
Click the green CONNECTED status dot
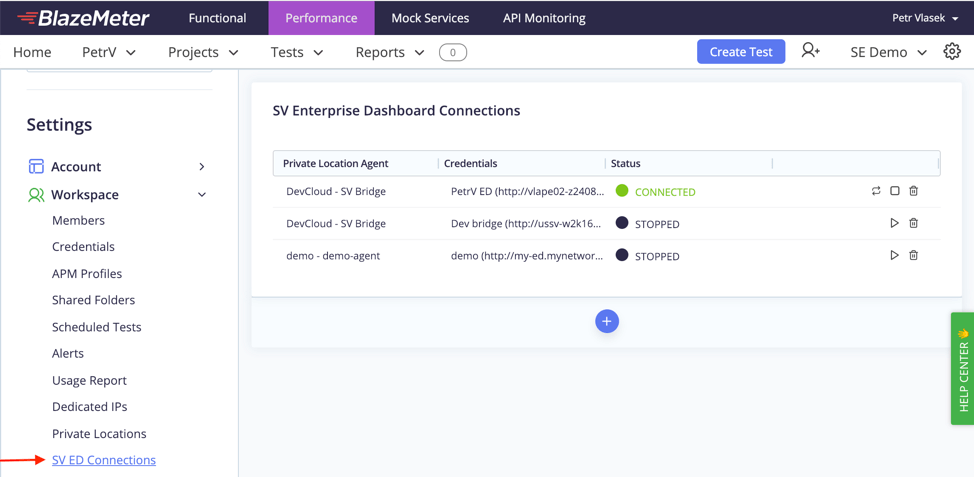pos(622,191)
